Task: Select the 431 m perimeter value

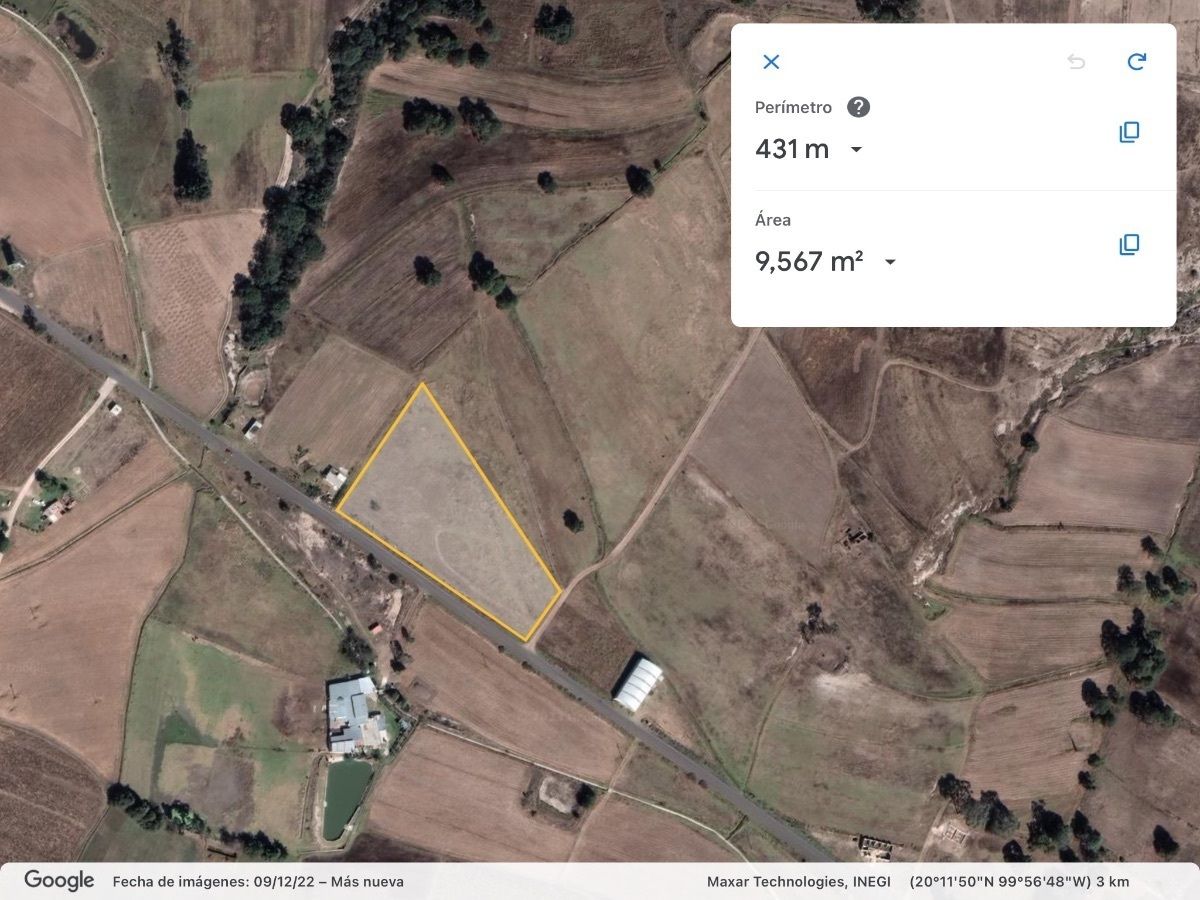Action: click(x=792, y=149)
